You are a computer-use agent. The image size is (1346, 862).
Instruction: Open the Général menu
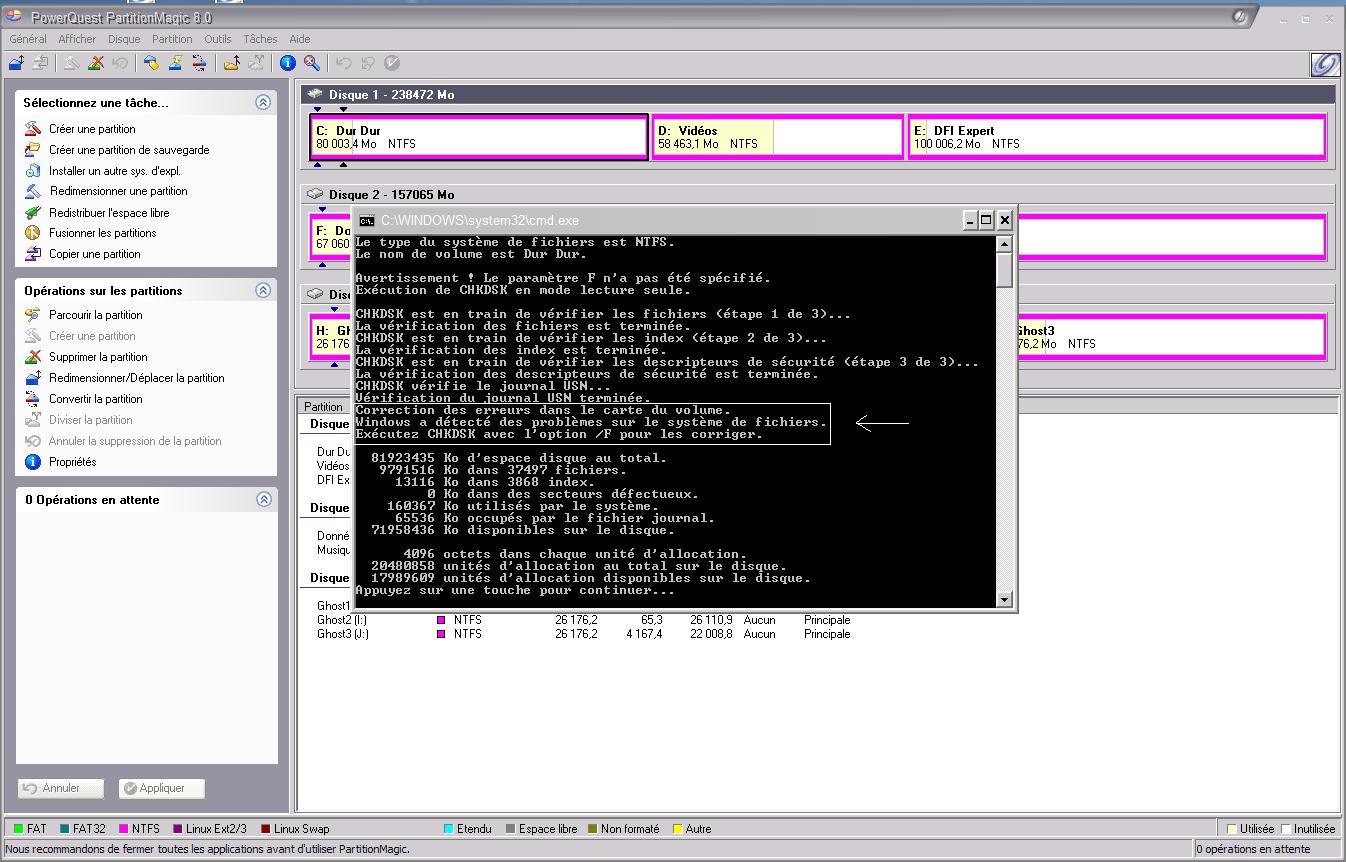click(28, 39)
